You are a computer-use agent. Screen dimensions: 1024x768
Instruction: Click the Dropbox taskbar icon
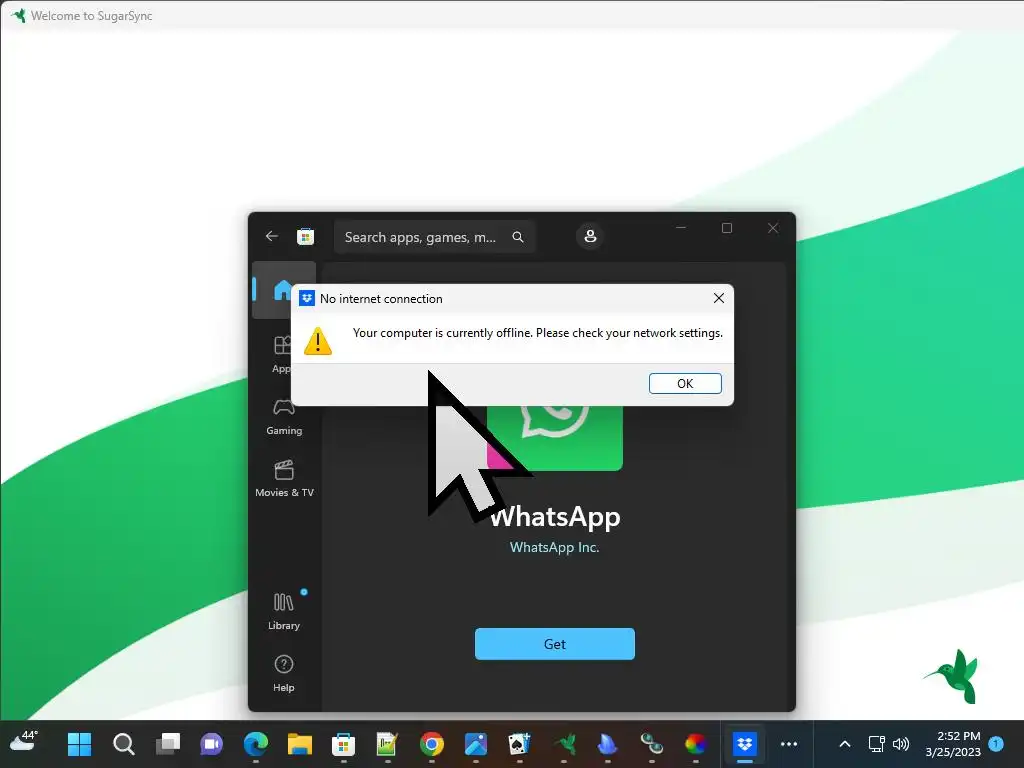[744, 744]
